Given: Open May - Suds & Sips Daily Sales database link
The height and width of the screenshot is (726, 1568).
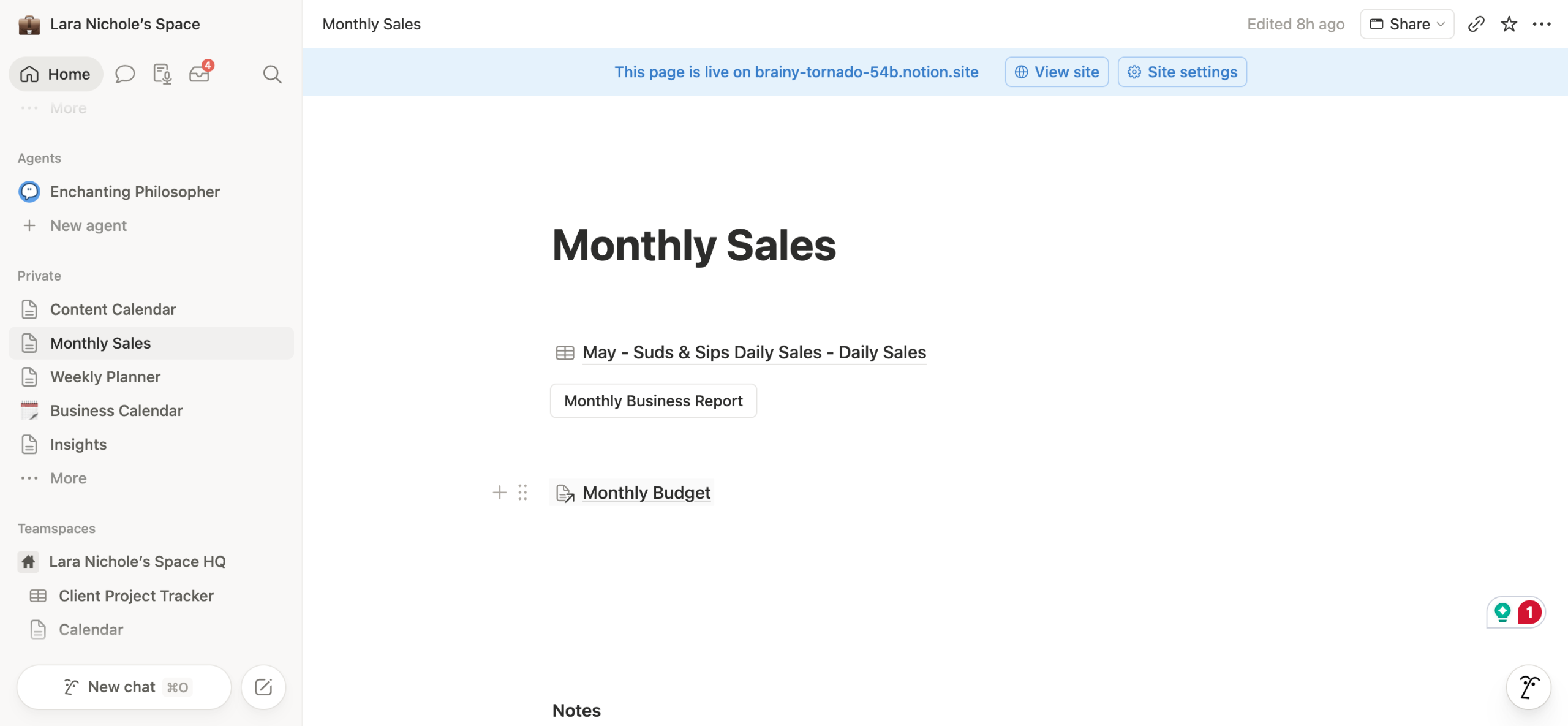Looking at the screenshot, I should point(754,352).
